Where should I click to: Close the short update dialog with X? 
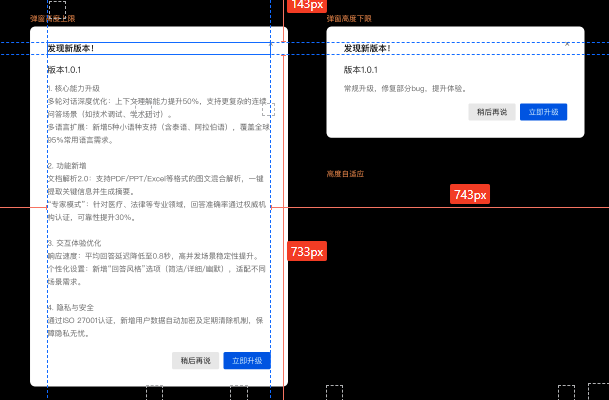(567, 44)
